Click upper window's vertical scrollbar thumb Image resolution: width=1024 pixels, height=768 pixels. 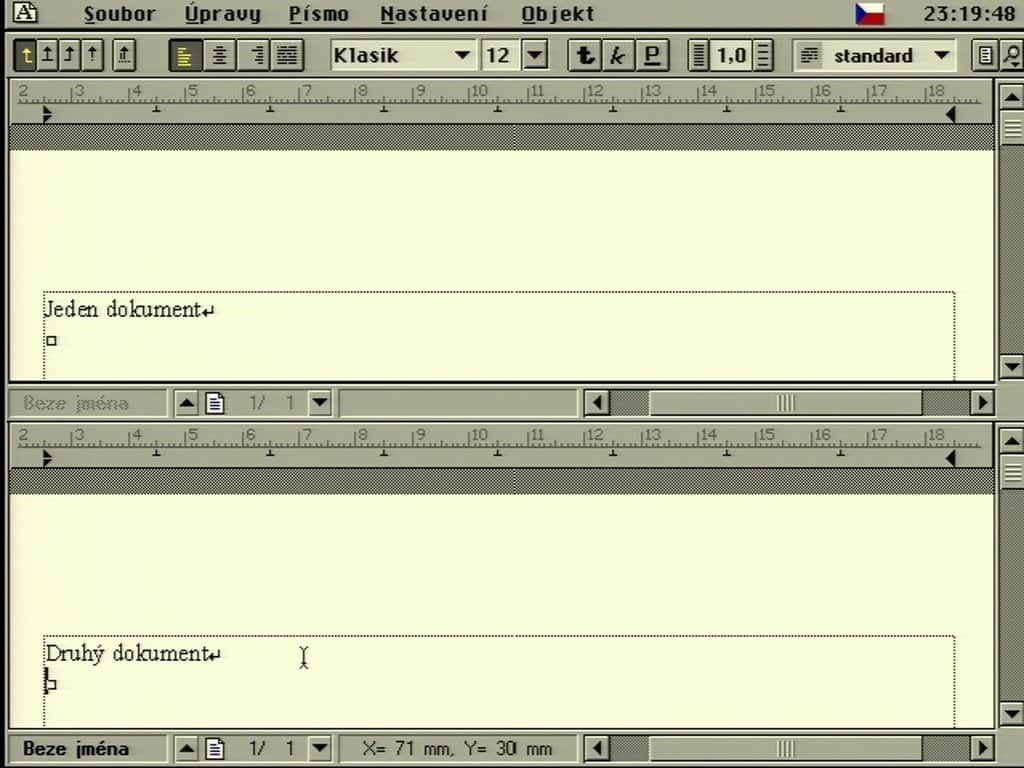(1011, 127)
